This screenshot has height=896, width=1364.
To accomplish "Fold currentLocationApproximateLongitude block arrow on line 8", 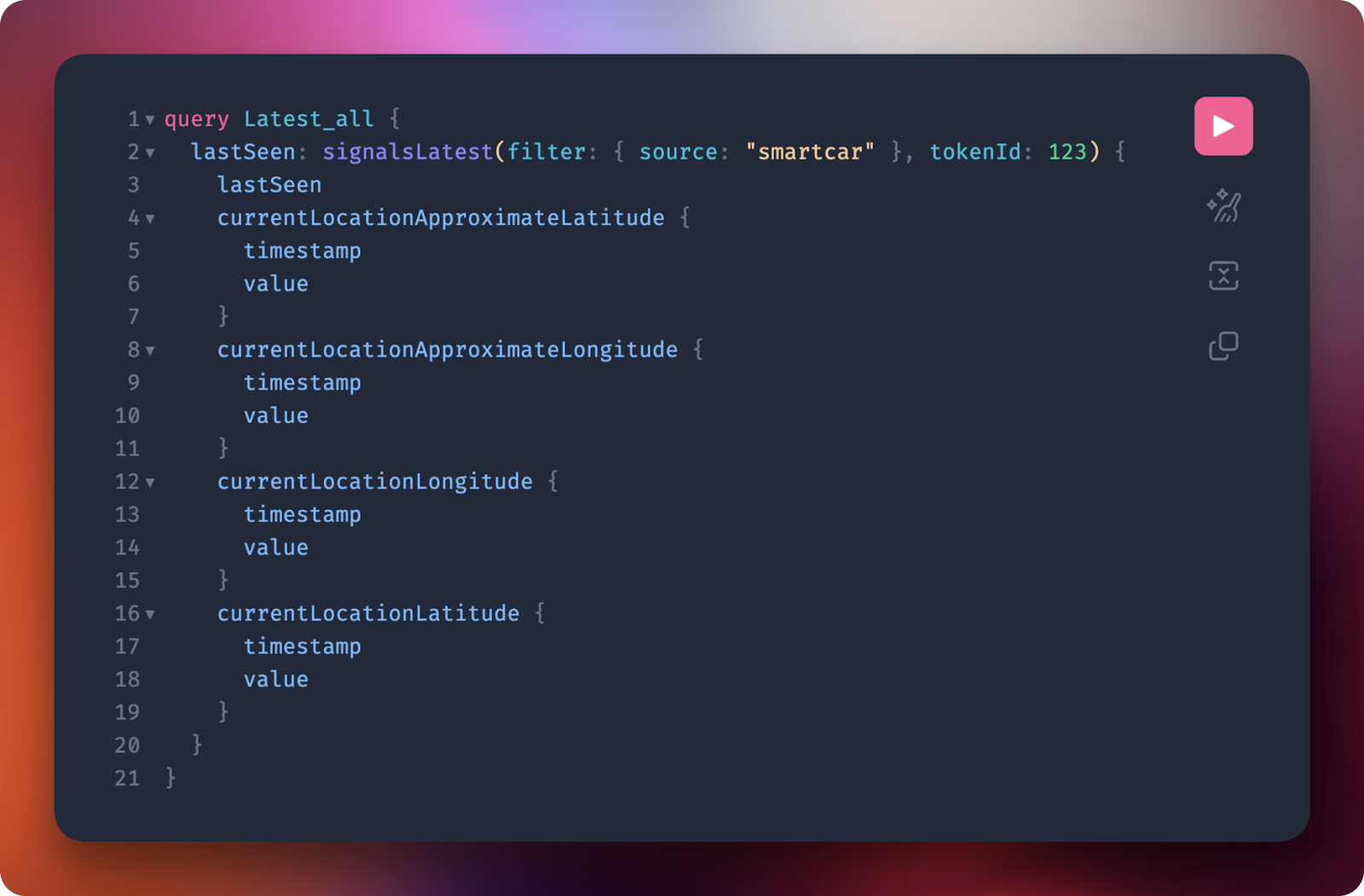I will (150, 351).
